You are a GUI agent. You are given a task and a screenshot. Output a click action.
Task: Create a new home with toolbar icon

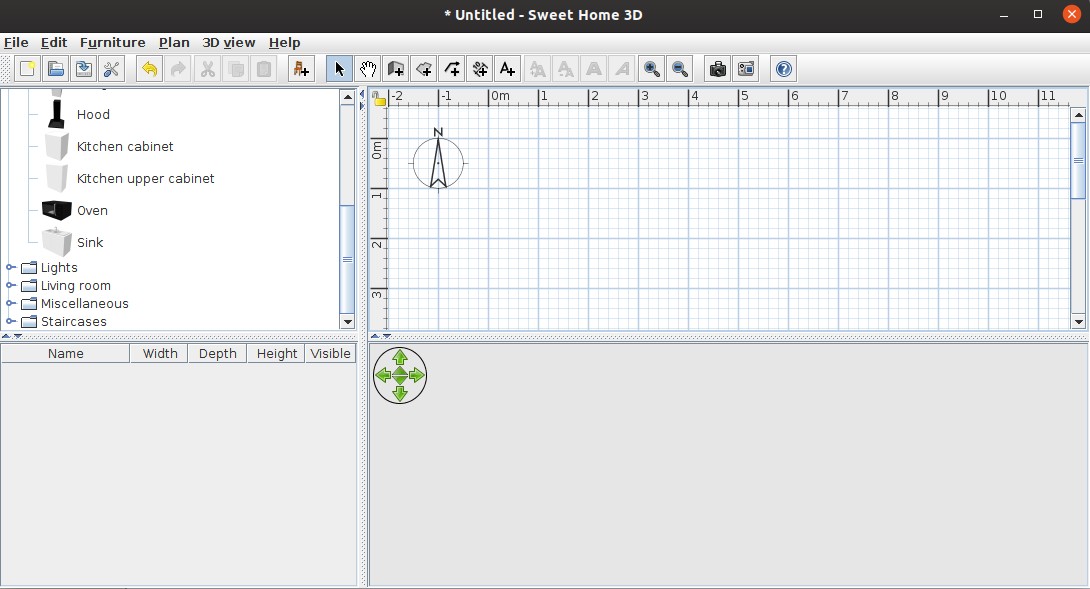coord(28,69)
